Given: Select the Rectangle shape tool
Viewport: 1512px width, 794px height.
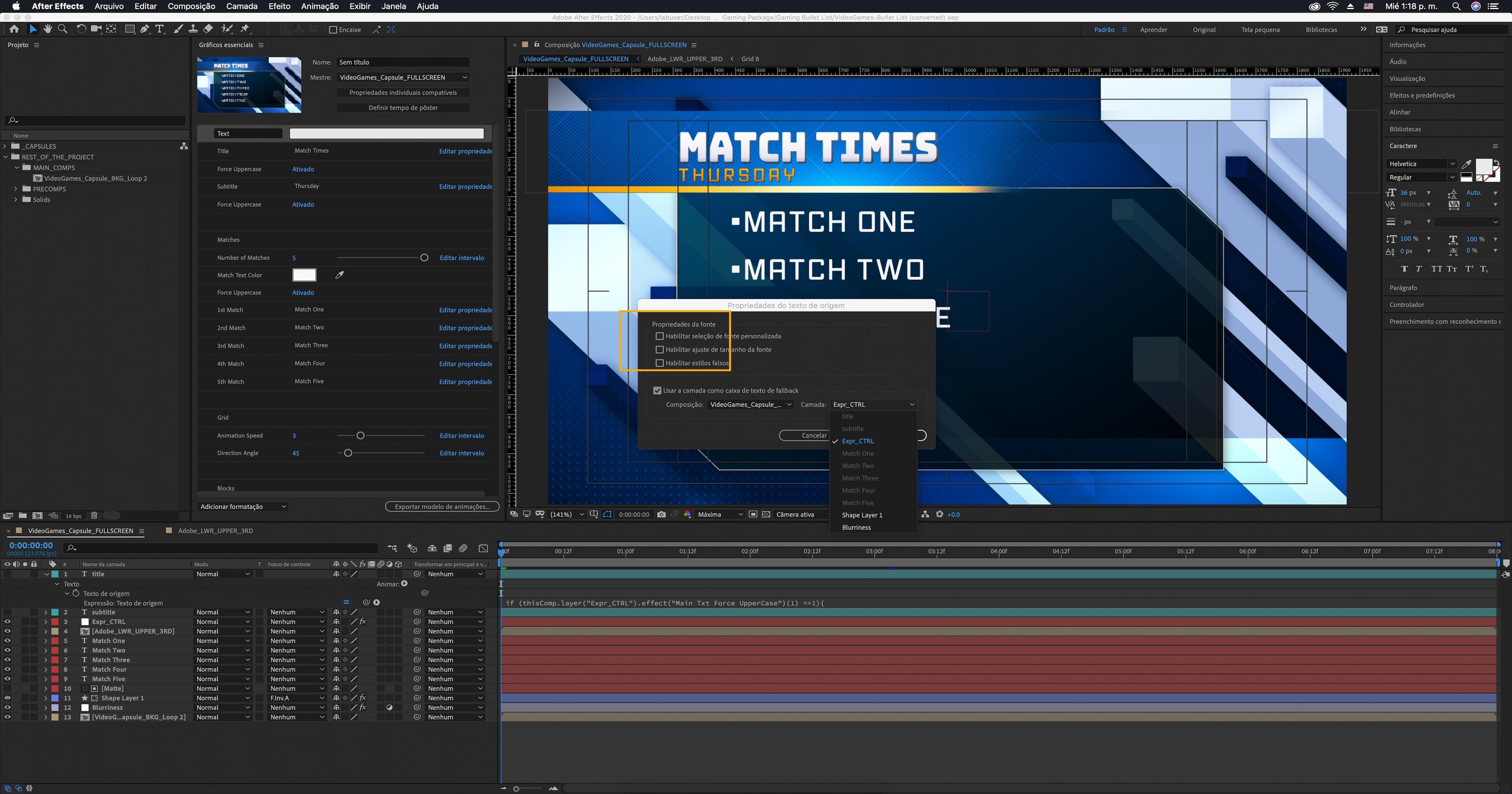Looking at the screenshot, I should pyautogui.click(x=130, y=29).
